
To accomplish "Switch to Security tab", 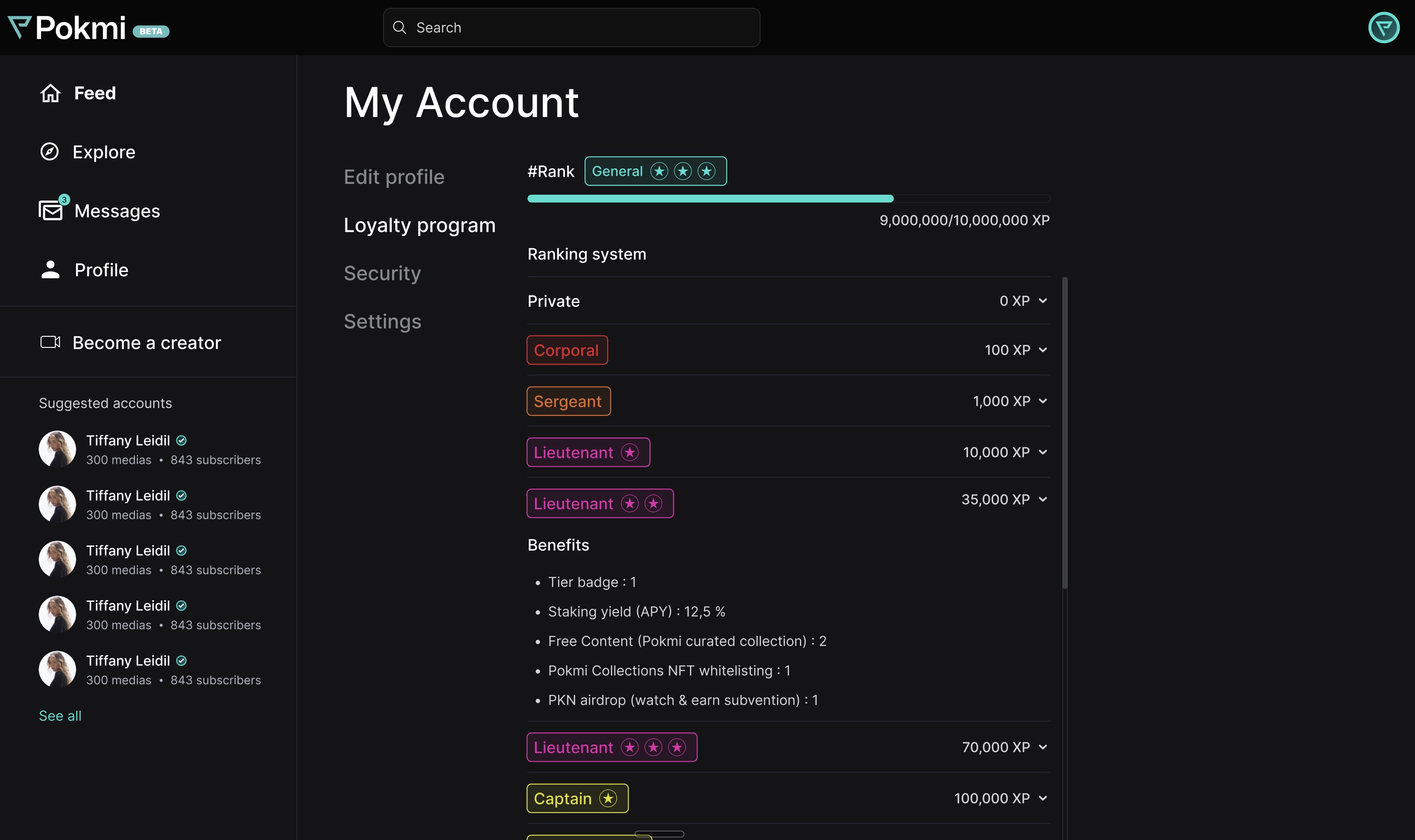I will (382, 274).
